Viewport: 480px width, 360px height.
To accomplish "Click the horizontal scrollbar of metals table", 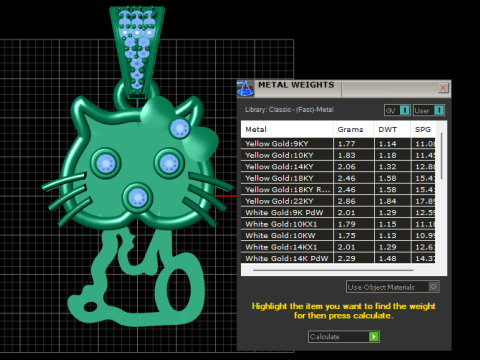I will (333, 270).
